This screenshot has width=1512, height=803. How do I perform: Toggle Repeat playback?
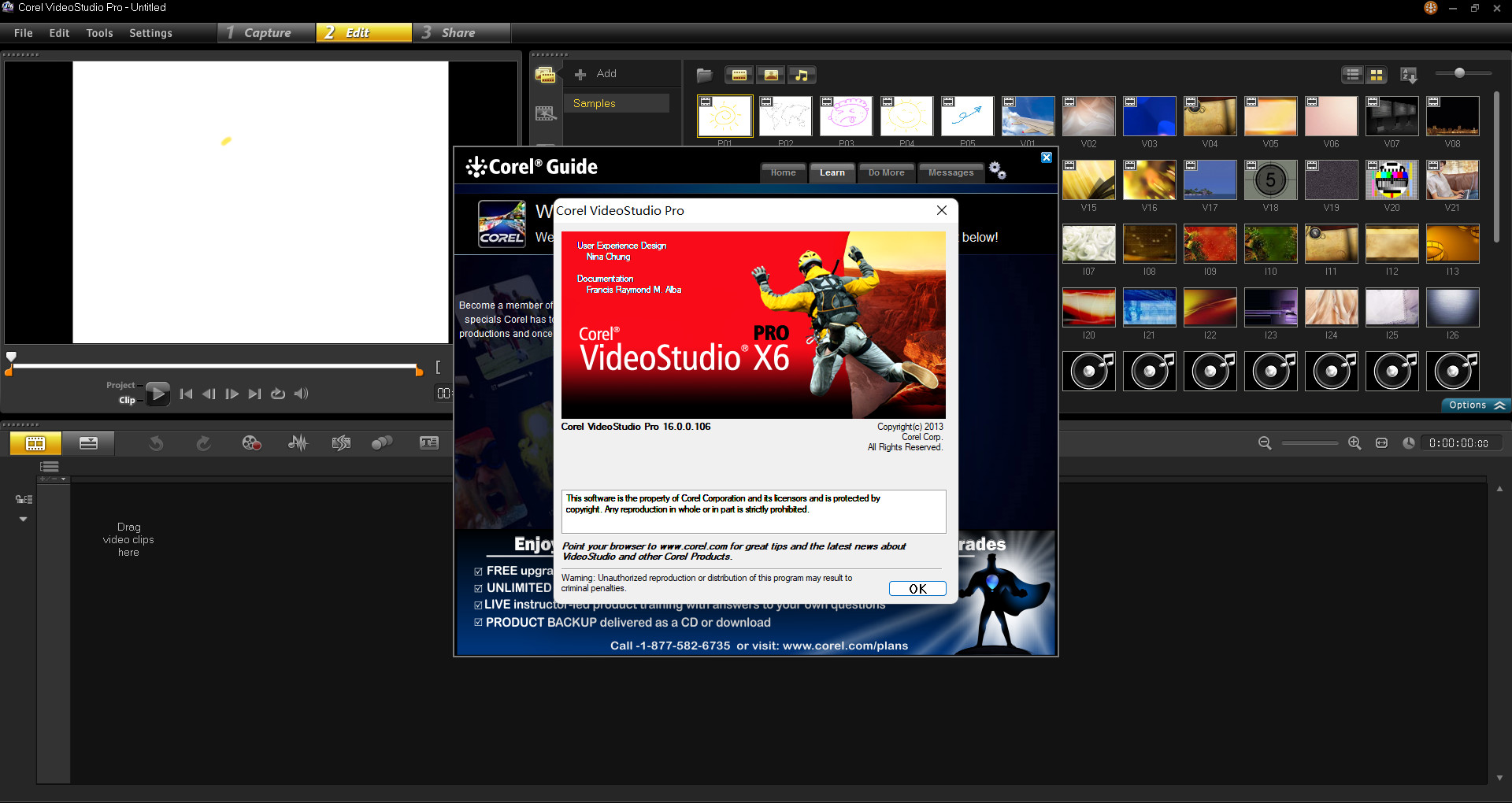point(278,394)
